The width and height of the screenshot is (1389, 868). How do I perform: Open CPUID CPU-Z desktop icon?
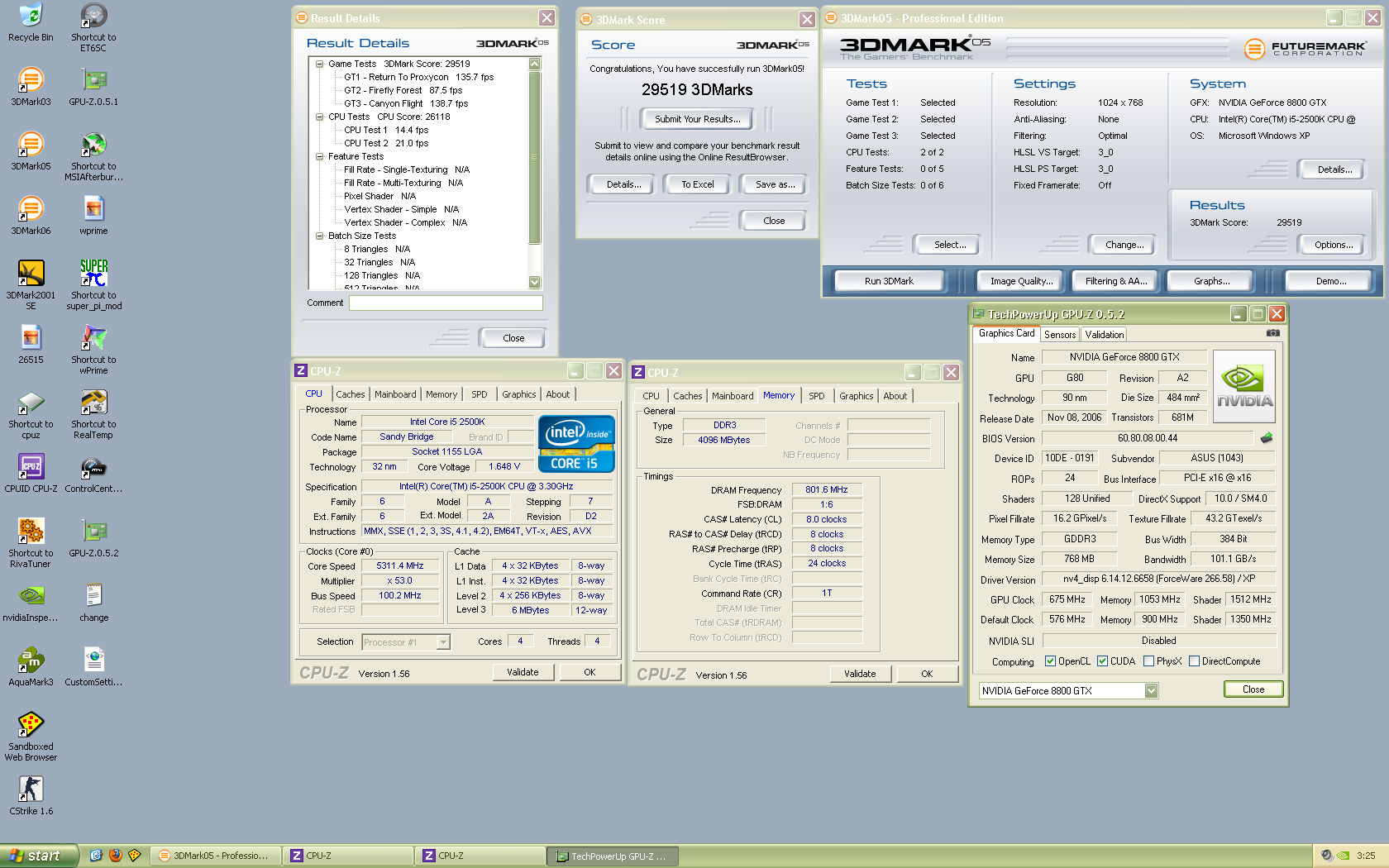click(31, 473)
